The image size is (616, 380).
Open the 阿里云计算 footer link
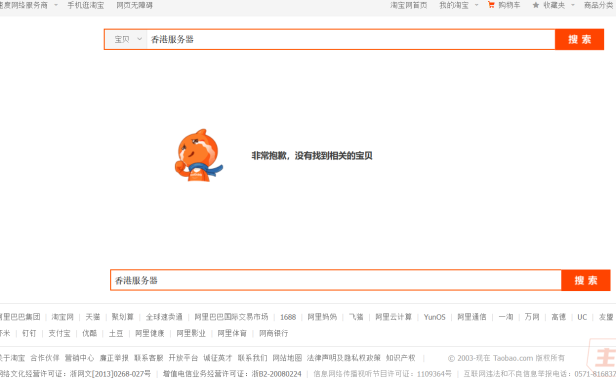[394, 317]
